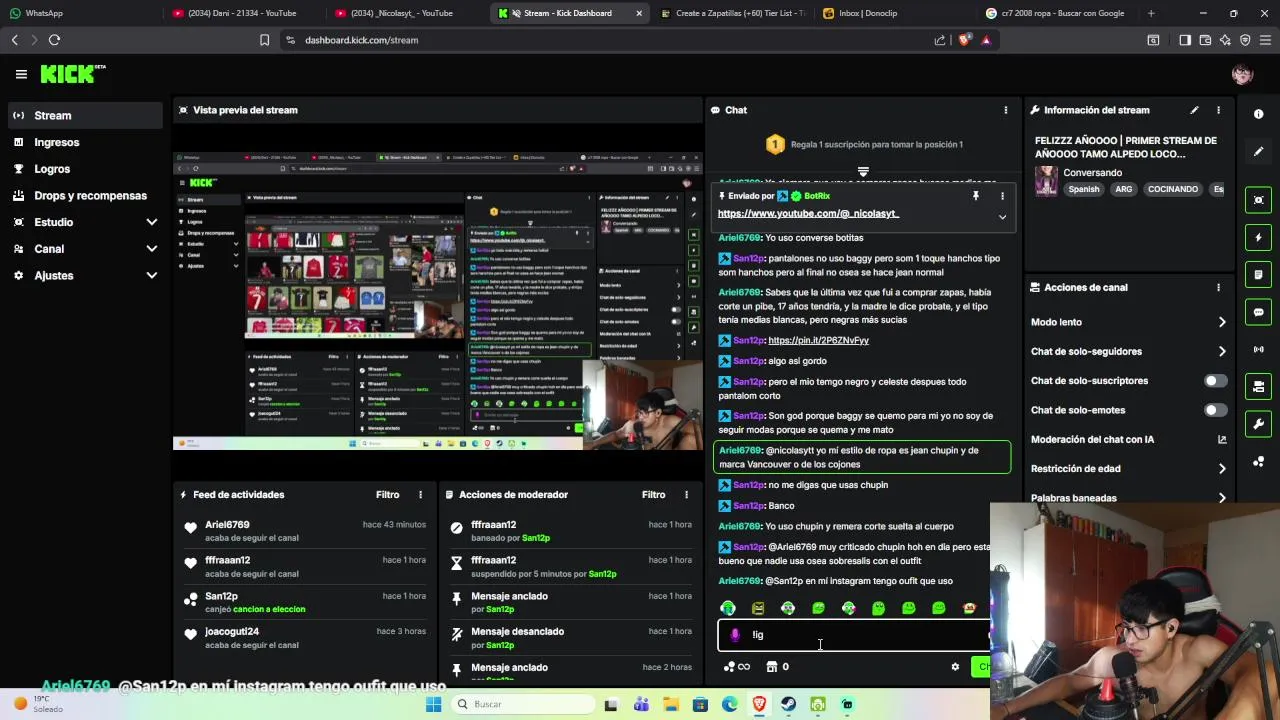This screenshot has height=720, width=1280.
Task: Click the COCINANDO tag
Action: tap(1172, 189)
